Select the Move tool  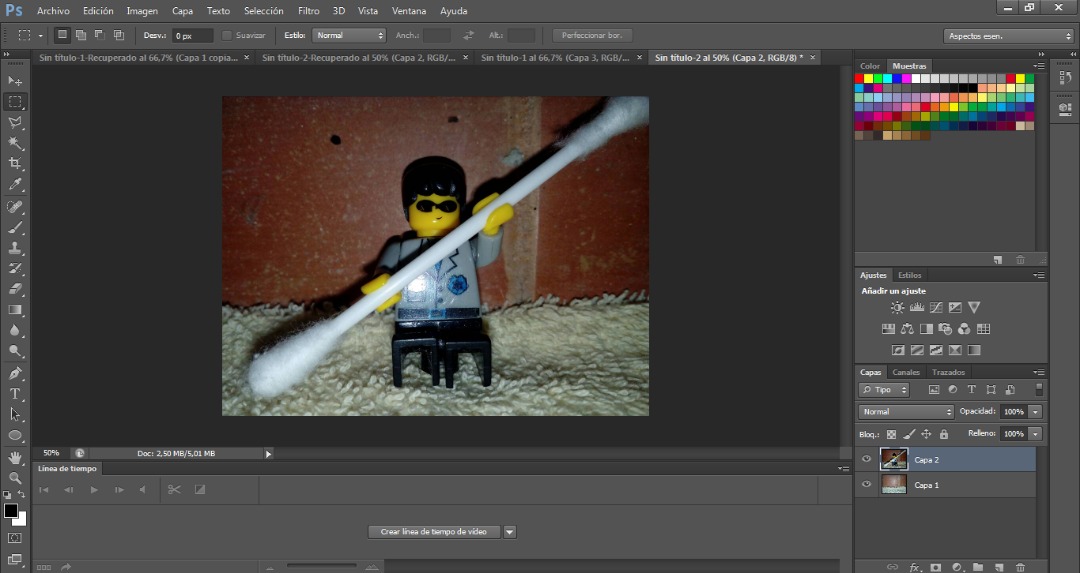click(x=15, y=81)
